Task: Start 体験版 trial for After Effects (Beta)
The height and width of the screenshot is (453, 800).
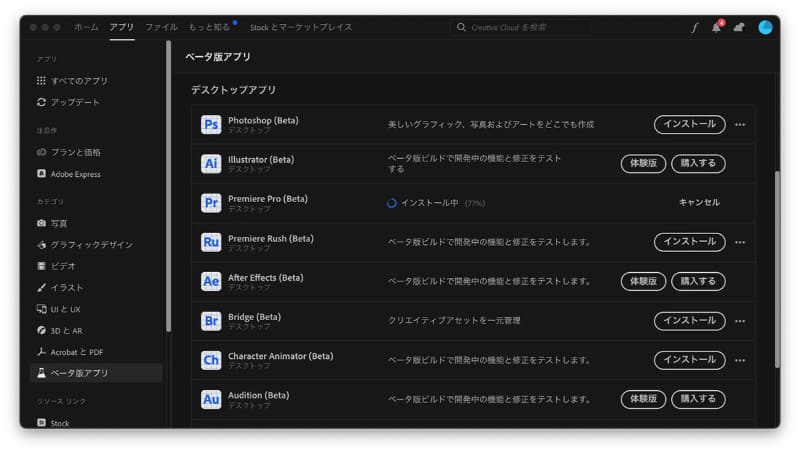Action: click(x=643, y=281)
